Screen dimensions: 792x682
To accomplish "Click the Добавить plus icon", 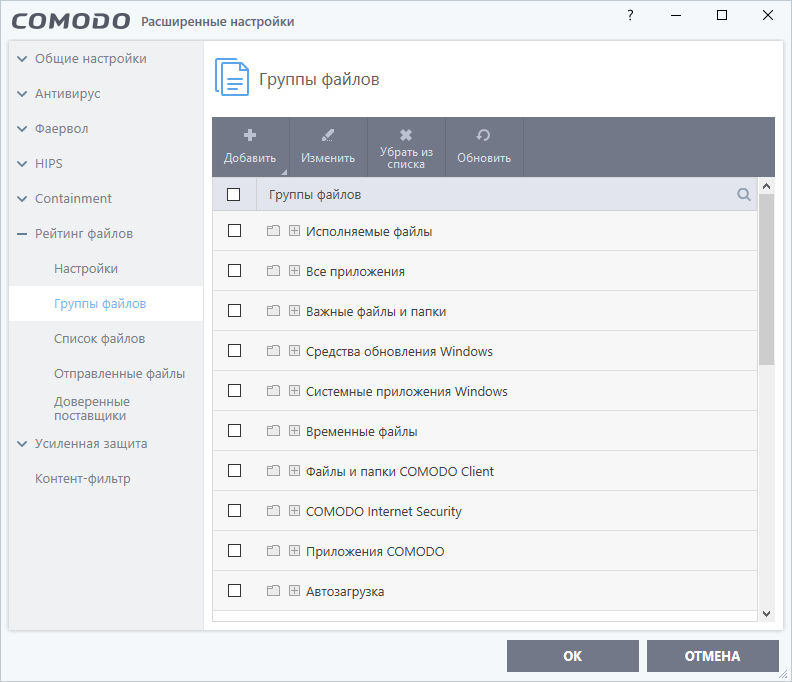I will (250, 135).
